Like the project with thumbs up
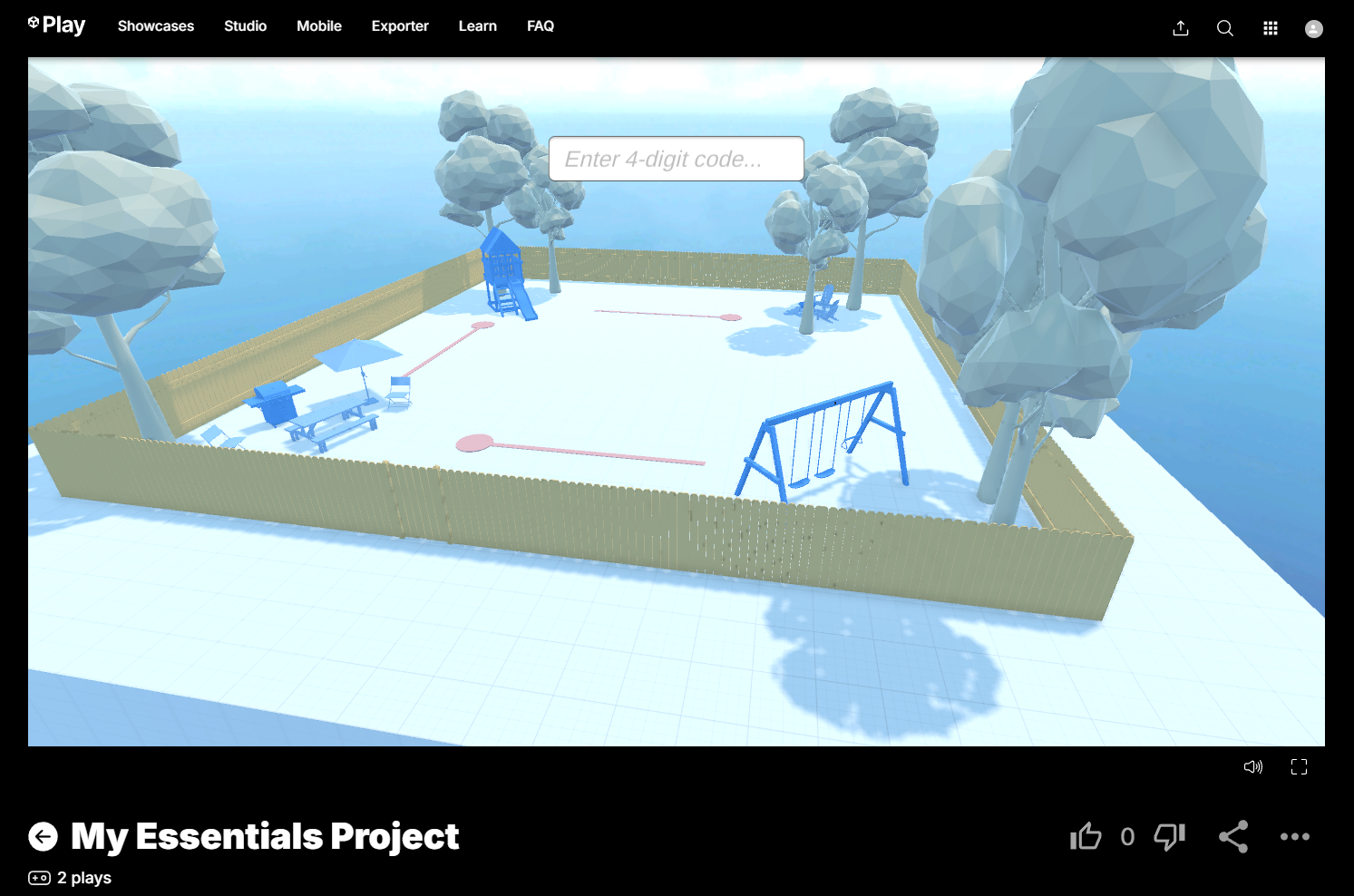The image size is (1354, 896). click(1086, 836)
